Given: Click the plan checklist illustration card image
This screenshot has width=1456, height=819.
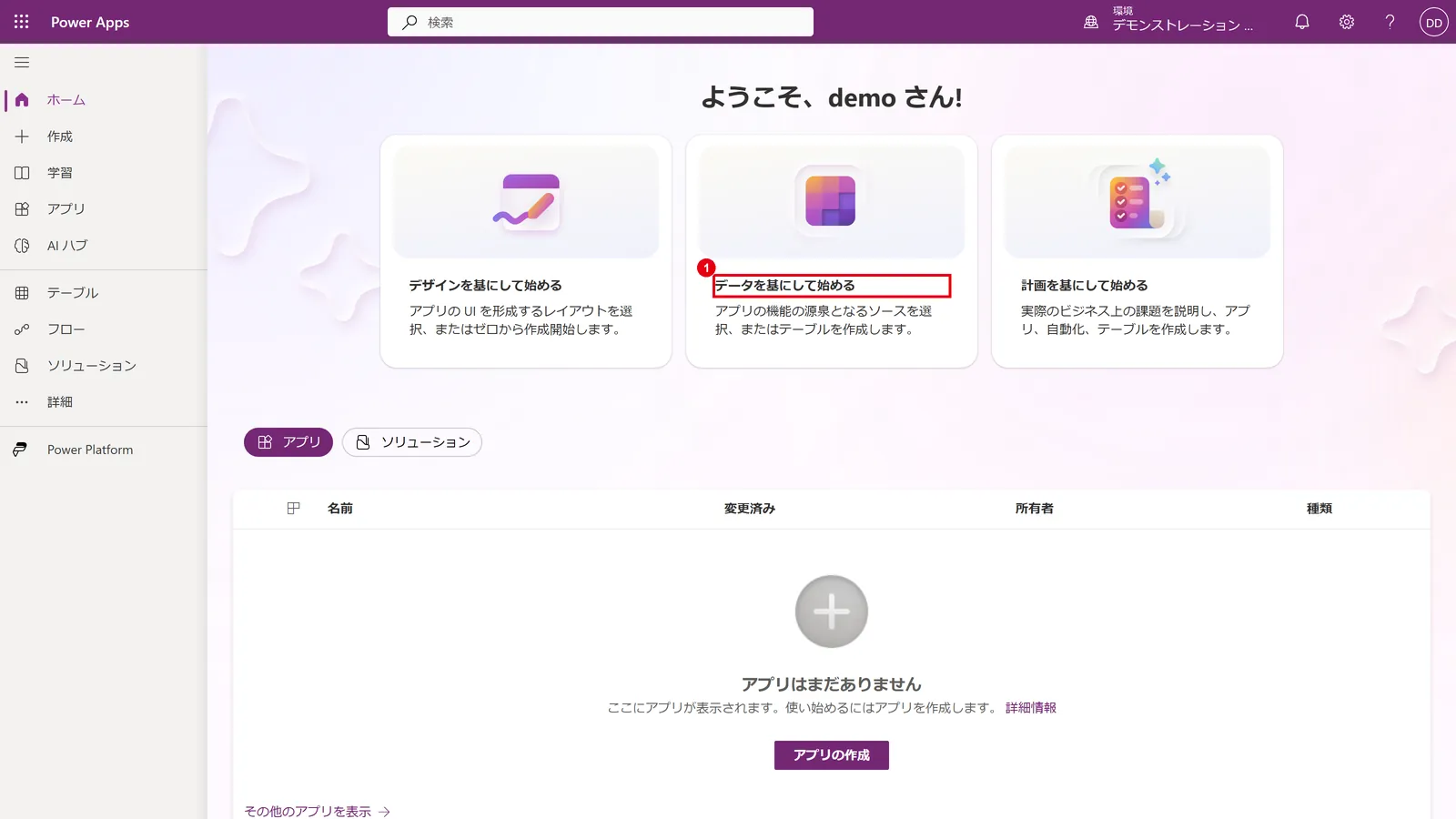Looking at the screenshot, I should (1137, 201).
